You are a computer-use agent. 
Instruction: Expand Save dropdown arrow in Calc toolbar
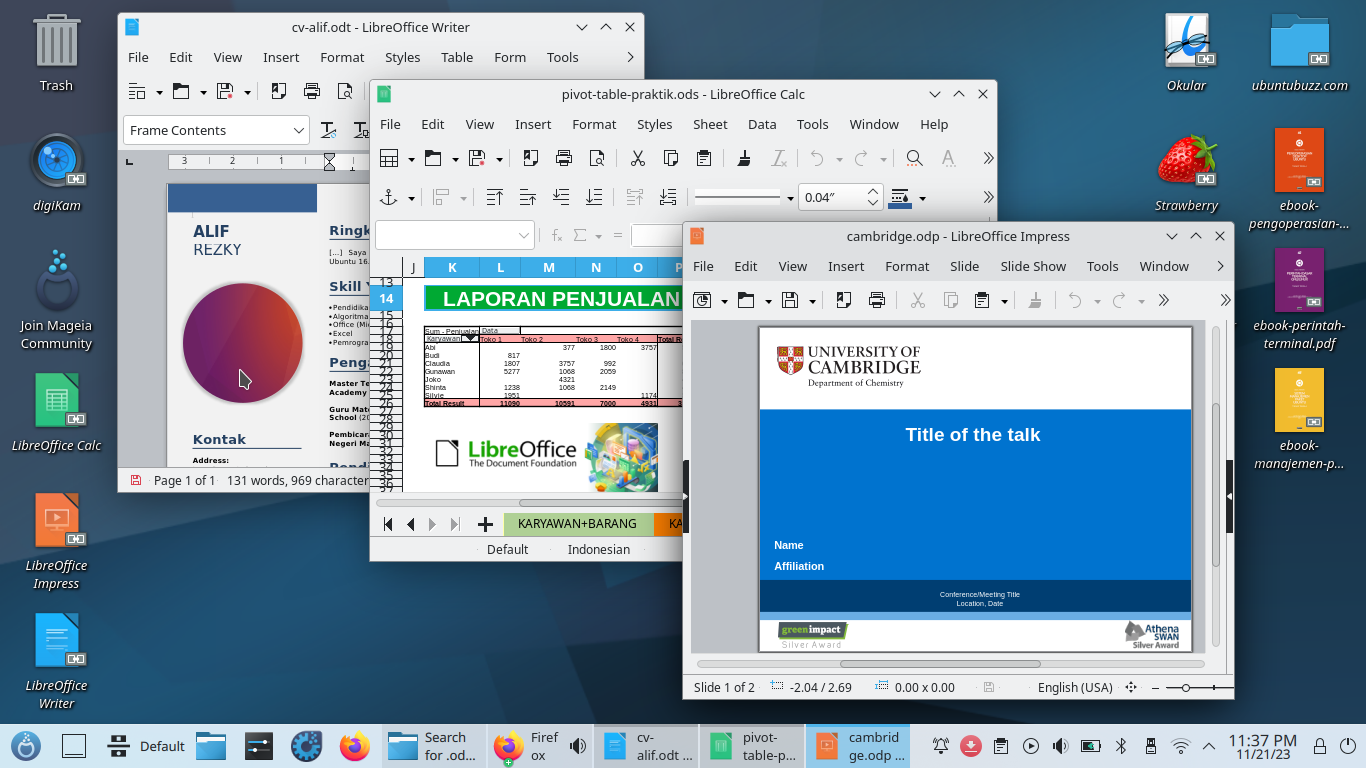pyautogui.click(x=499, y=158)
